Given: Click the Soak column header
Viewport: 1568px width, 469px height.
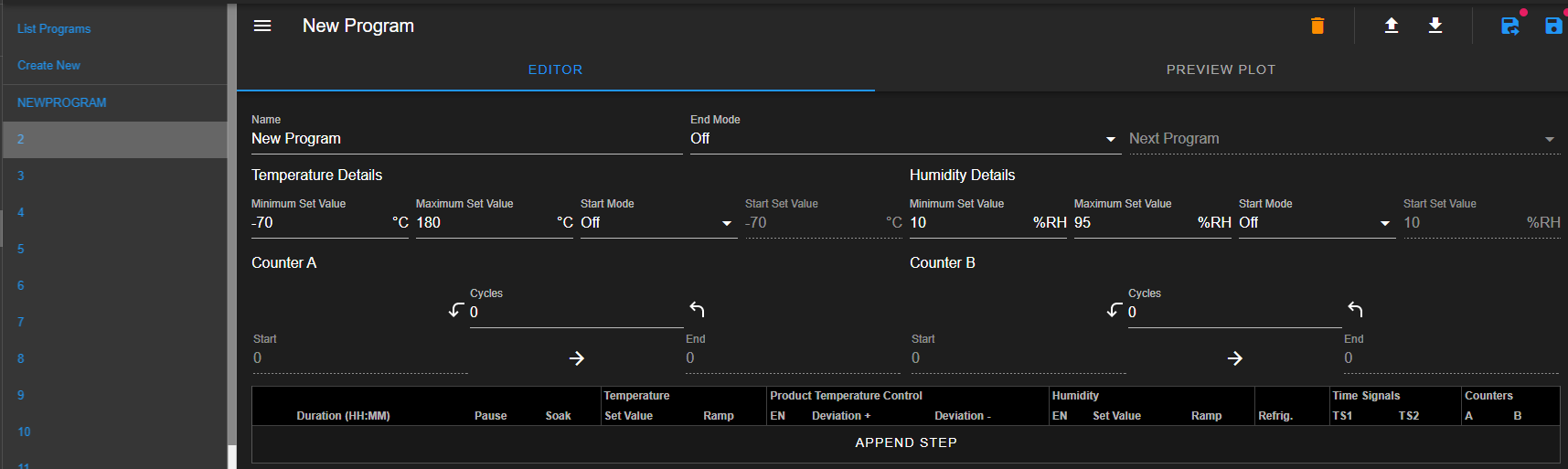Looking at the screenshot, I should coord(558,416).
